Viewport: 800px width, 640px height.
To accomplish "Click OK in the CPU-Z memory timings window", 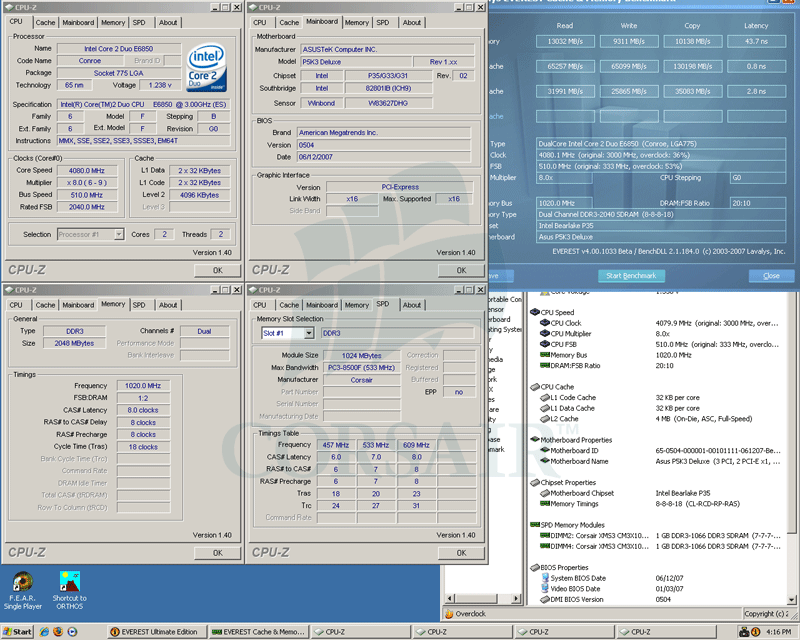I will pyautogui.click(x=217, y=553).
